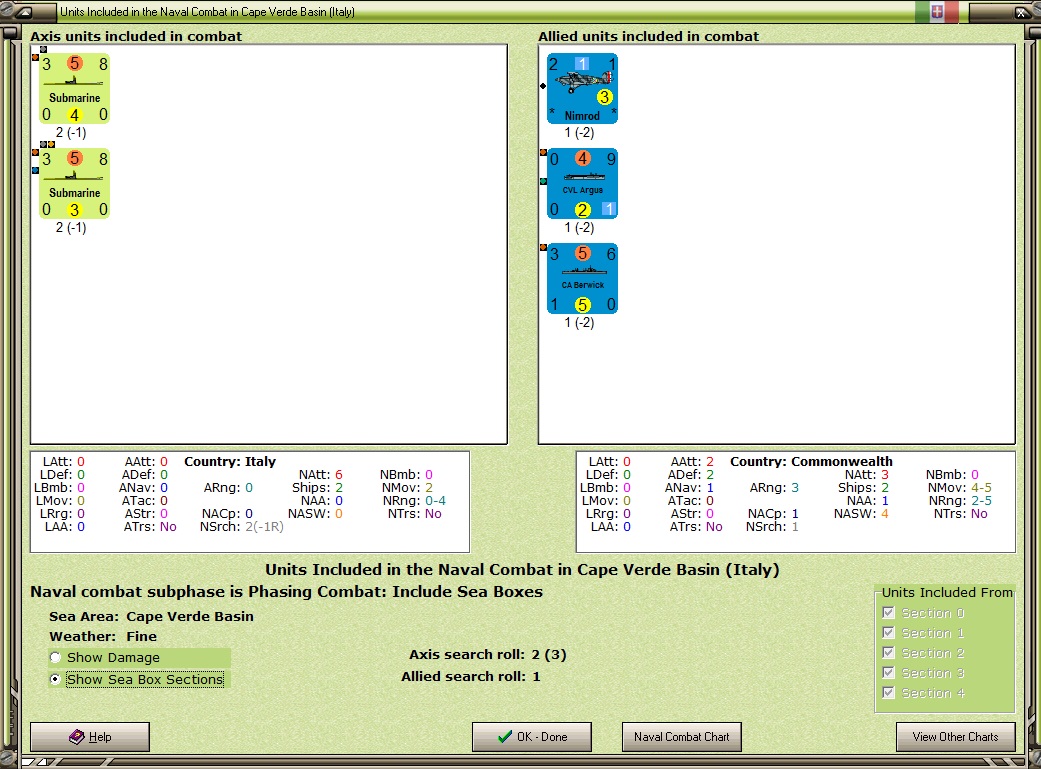Screen dimensions: 1041x769
Task: Toggle the Section 2 checkbox
Action: point(888,653)
